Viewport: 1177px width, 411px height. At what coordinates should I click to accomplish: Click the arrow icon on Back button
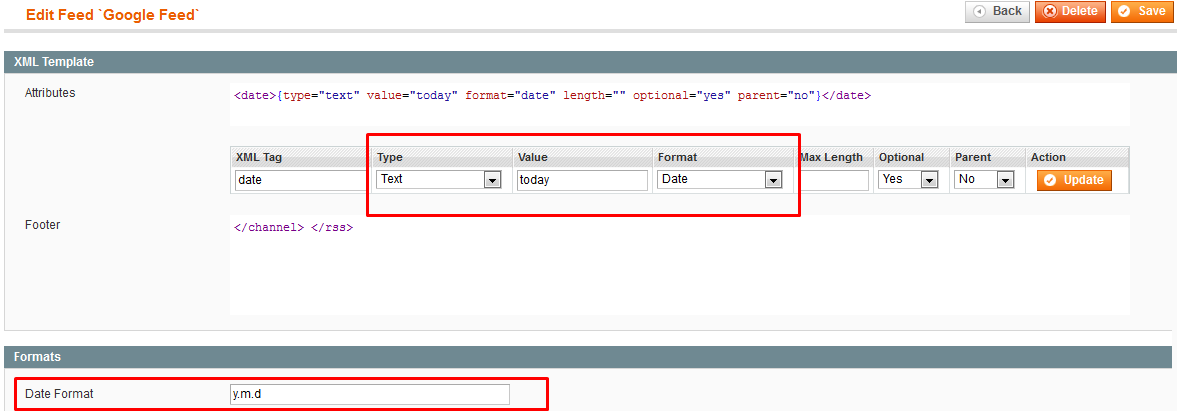click(x=978, y=11)
